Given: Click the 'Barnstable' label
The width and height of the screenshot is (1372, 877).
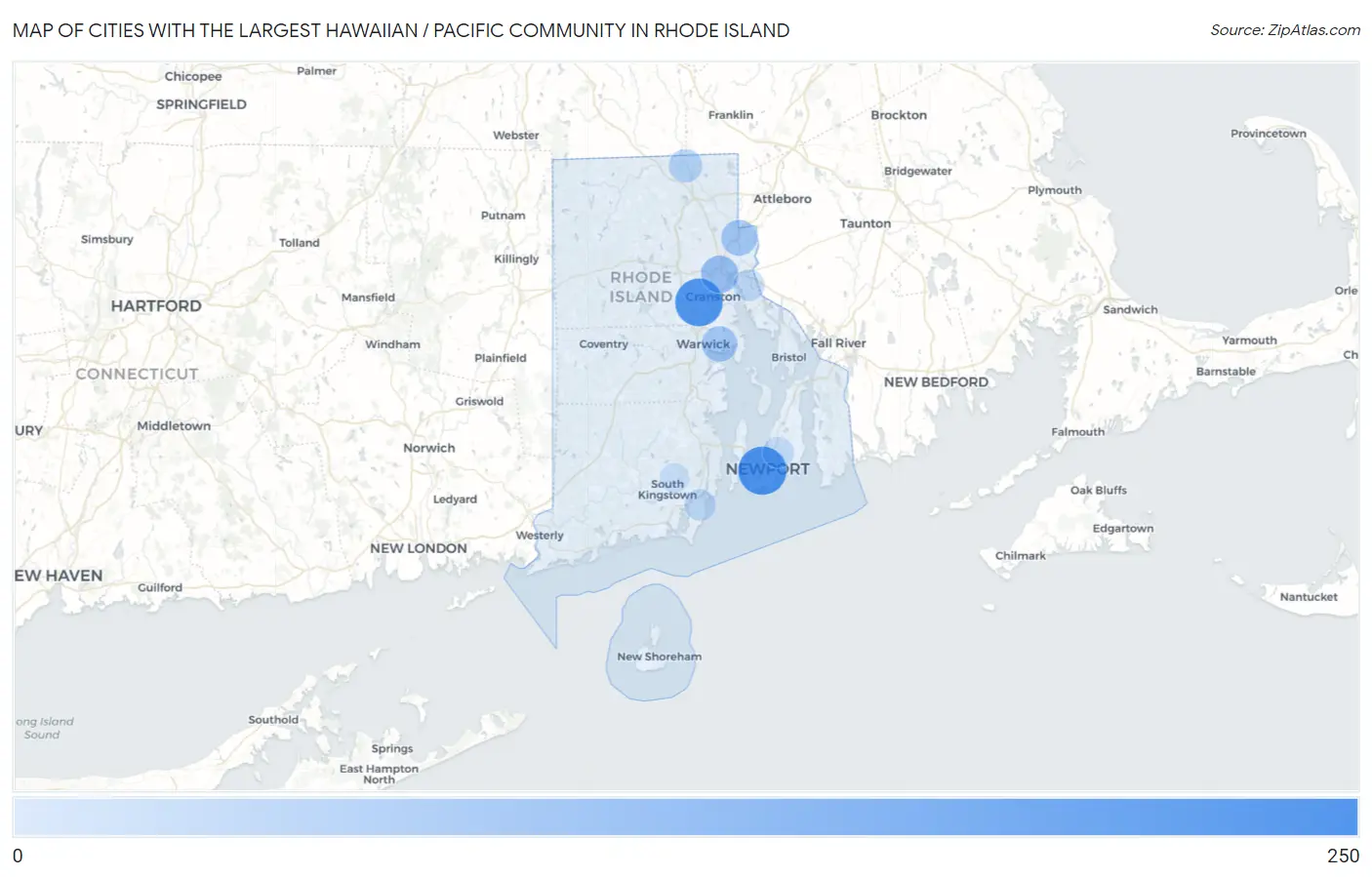Looking at the screenshot, I should point(1226,372).
